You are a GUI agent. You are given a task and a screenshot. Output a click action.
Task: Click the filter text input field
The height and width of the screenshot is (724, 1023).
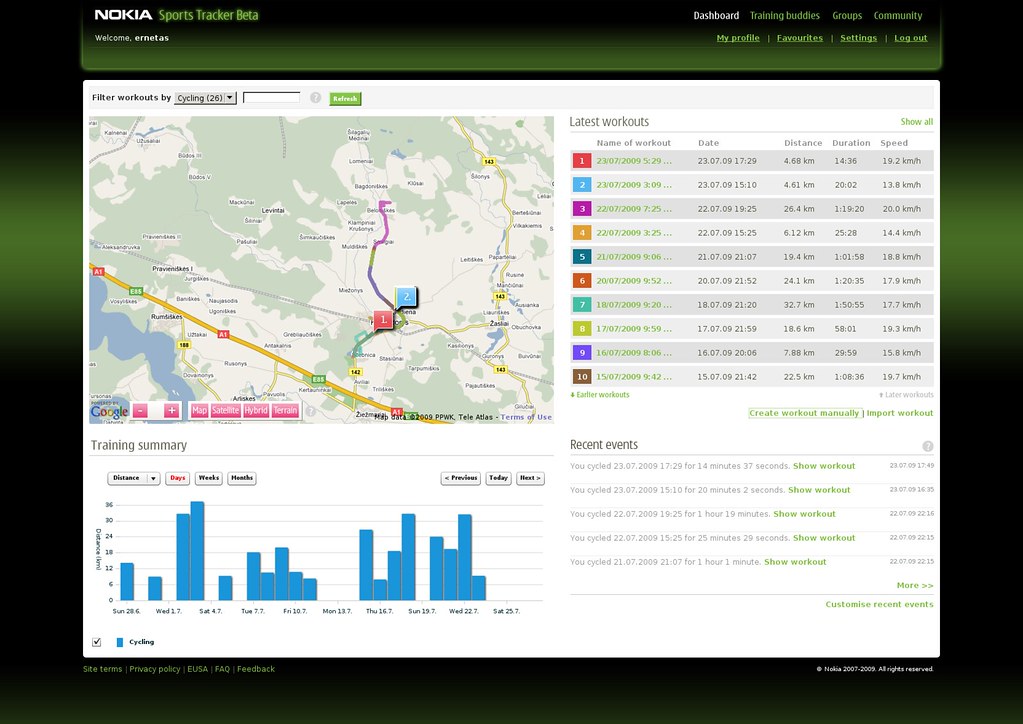click(271, 97)
